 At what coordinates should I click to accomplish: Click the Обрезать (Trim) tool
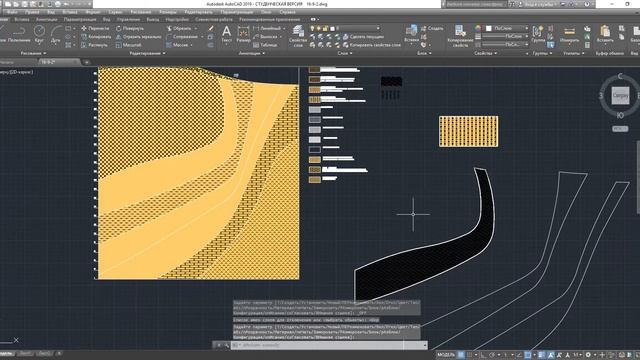click(x=179, y=29)
